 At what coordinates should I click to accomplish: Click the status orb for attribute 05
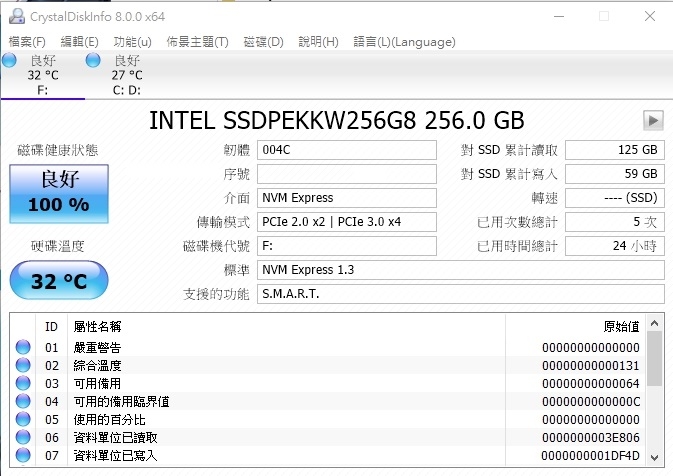(23, 419)
